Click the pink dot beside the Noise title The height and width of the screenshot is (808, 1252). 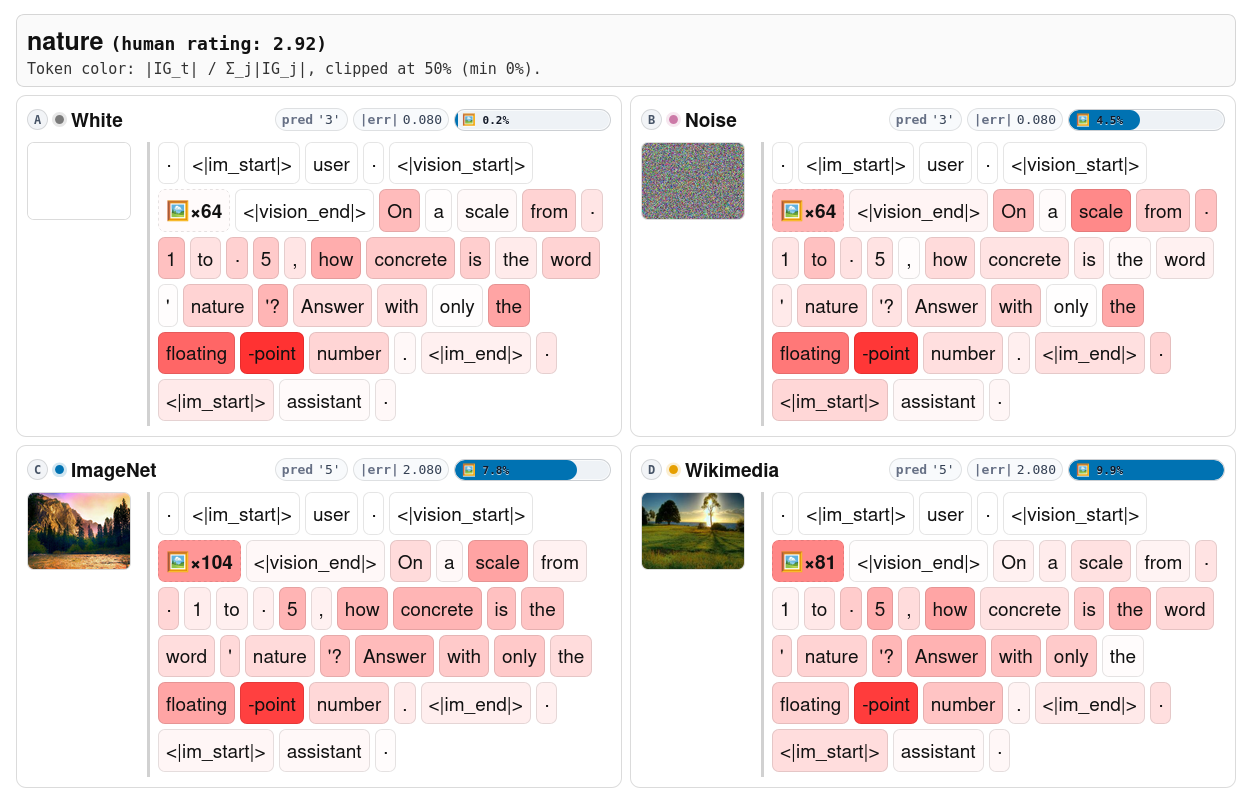(x=674, y=120)
